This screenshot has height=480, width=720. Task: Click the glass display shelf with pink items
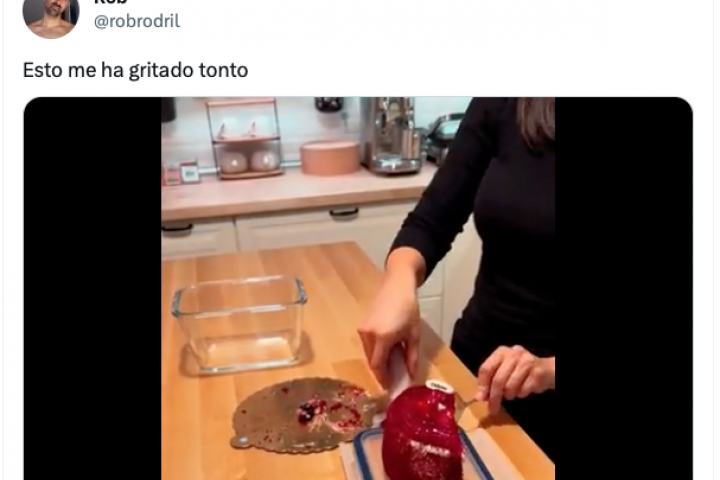pos(245,139)
